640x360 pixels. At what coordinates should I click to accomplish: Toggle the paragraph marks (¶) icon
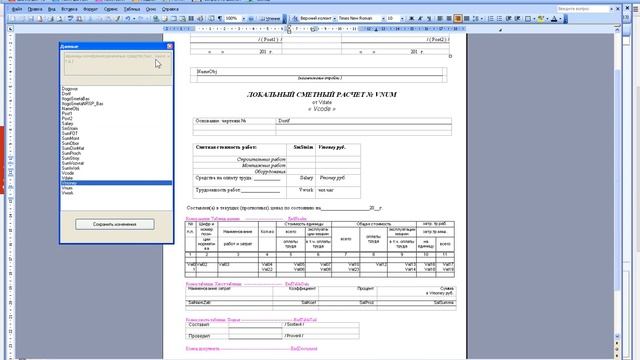coord(220,19)
